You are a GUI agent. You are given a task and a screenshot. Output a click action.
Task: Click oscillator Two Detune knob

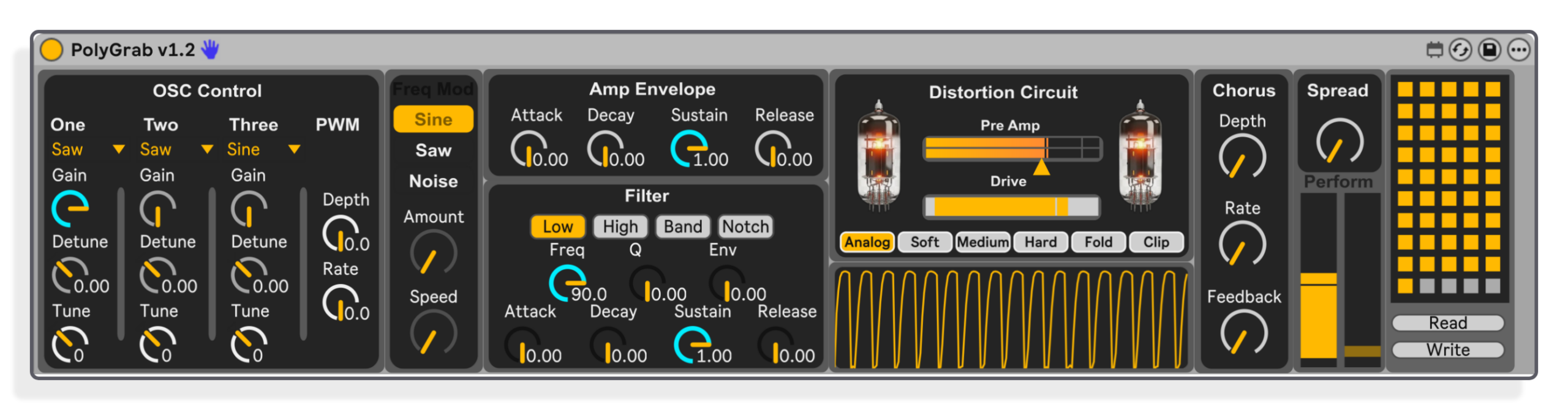(x=157, y=276)
